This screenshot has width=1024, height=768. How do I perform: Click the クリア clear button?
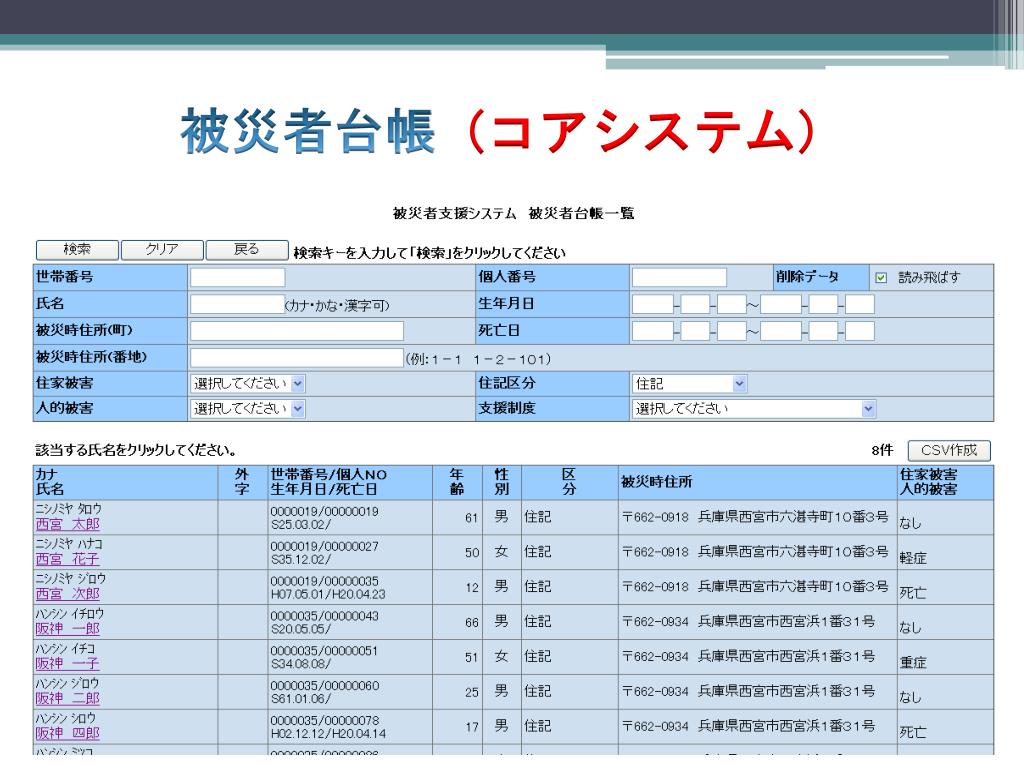click(162, 249)
